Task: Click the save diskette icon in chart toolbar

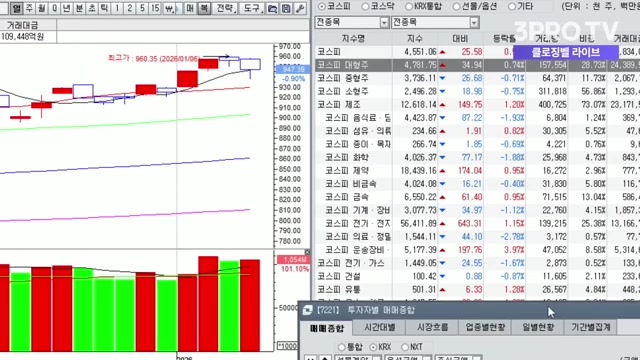Action: [x=286, y=8]
